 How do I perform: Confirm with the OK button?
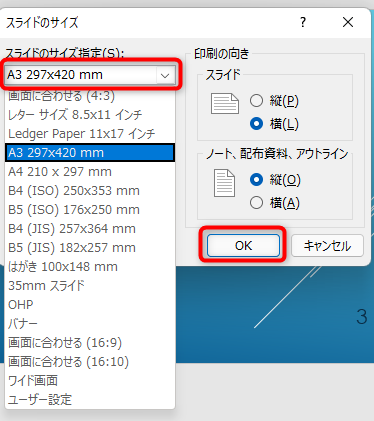(243, 246)
